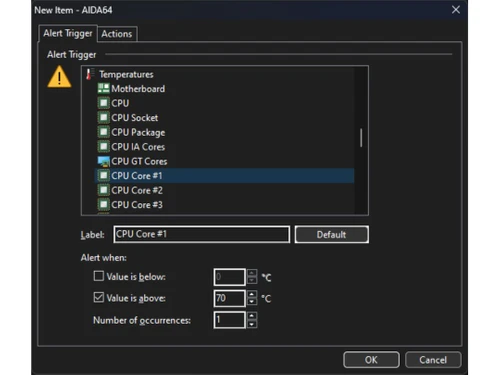This screenshot has height=375, width=500.
Task: Select the Alert Trigger tab
Action: [x=68, y=33]
